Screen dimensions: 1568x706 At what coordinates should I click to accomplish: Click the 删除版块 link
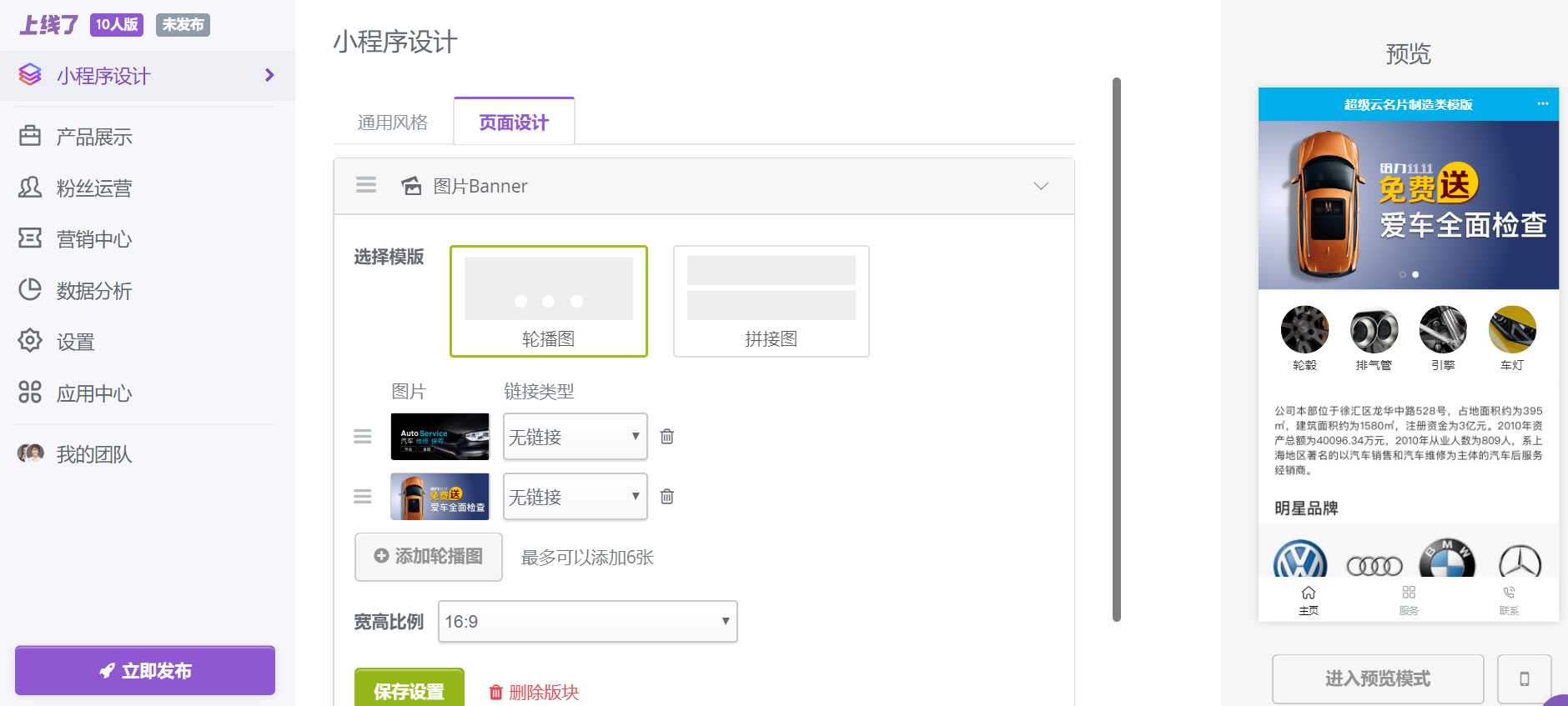[x=534, y=692]
